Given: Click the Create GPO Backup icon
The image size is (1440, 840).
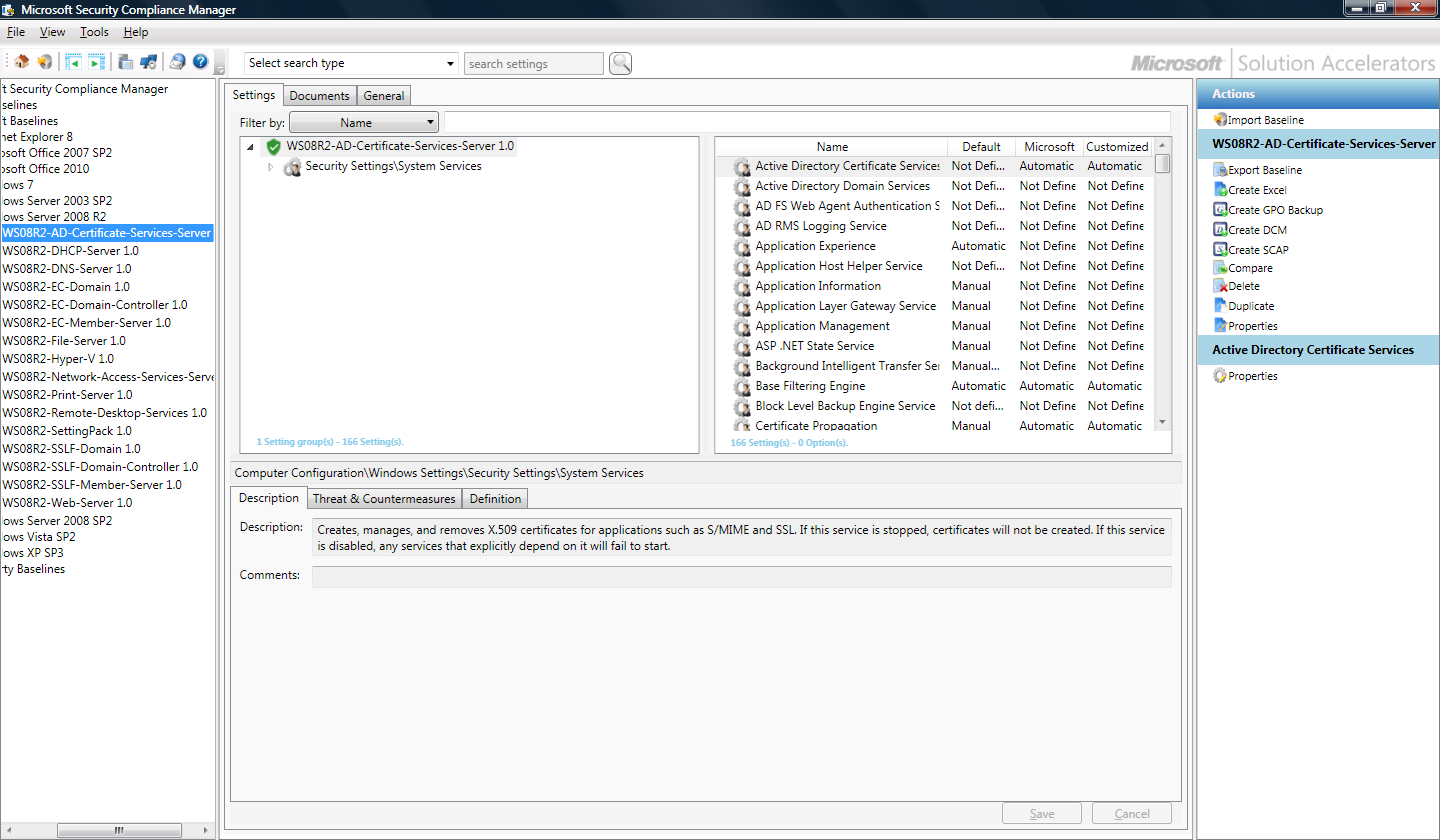Looking at the screenshot, I should (x=1220, y=210).
